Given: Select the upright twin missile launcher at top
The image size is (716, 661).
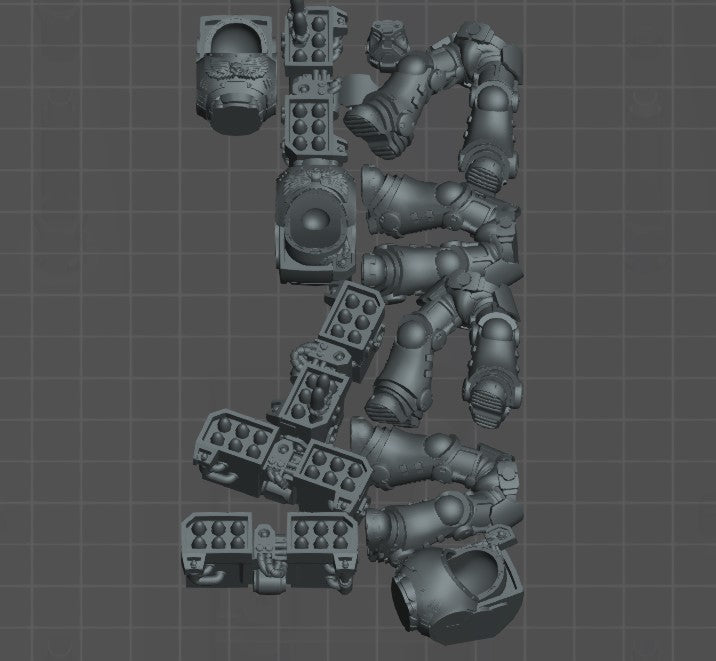Looking at the screenshot, I should (x=314, y=82).
